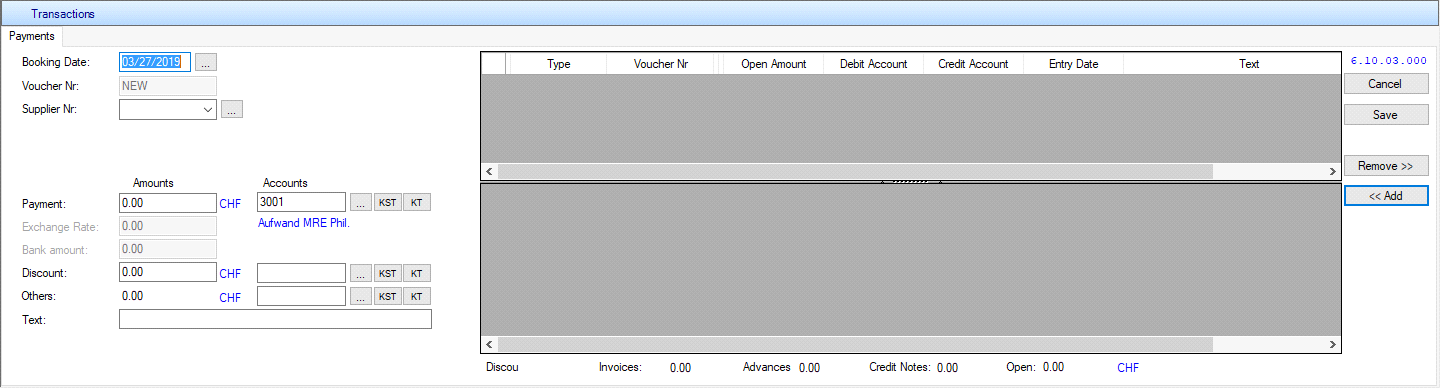Click KT button in Payment row
This screenshot has height=388, width=1441.
pos(417,203)
